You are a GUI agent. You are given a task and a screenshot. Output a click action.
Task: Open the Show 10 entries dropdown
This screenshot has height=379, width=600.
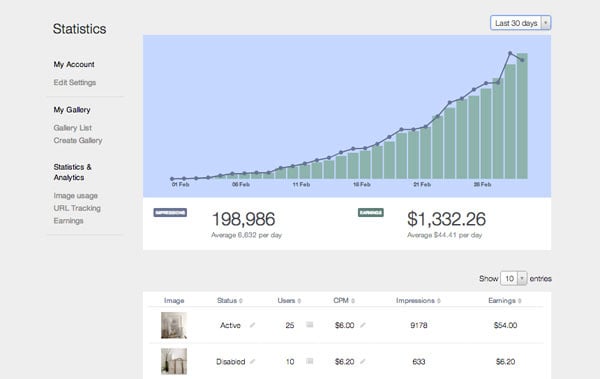pyautogui.click(x=514, y=278)
